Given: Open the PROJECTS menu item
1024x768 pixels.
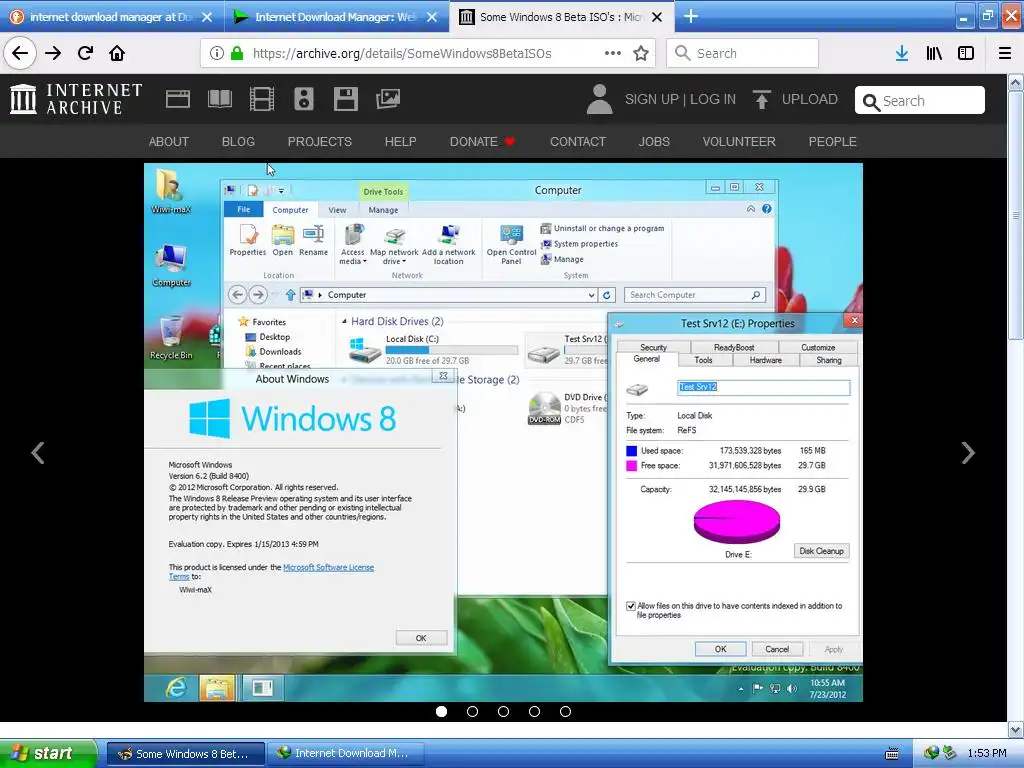Looking at the screenshot, I should coord(319,142).
